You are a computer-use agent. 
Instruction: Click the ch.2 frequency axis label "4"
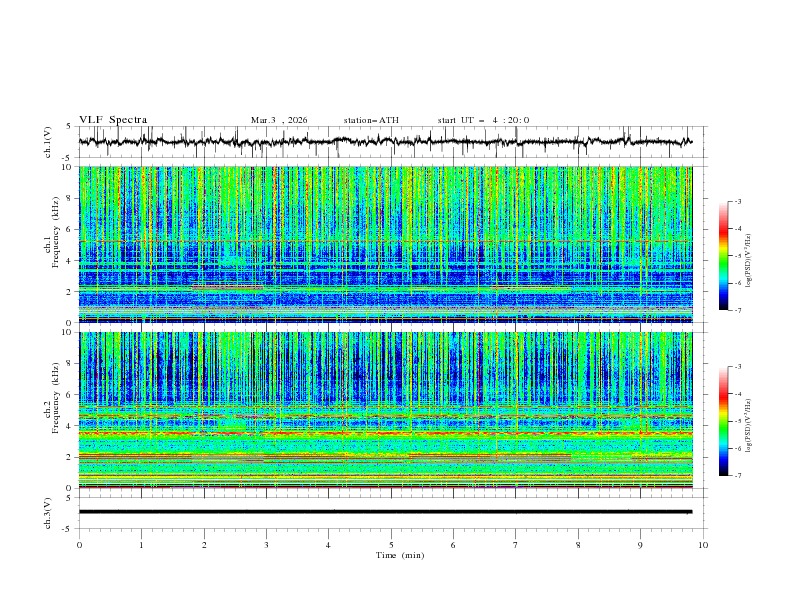tap(69, 426)
